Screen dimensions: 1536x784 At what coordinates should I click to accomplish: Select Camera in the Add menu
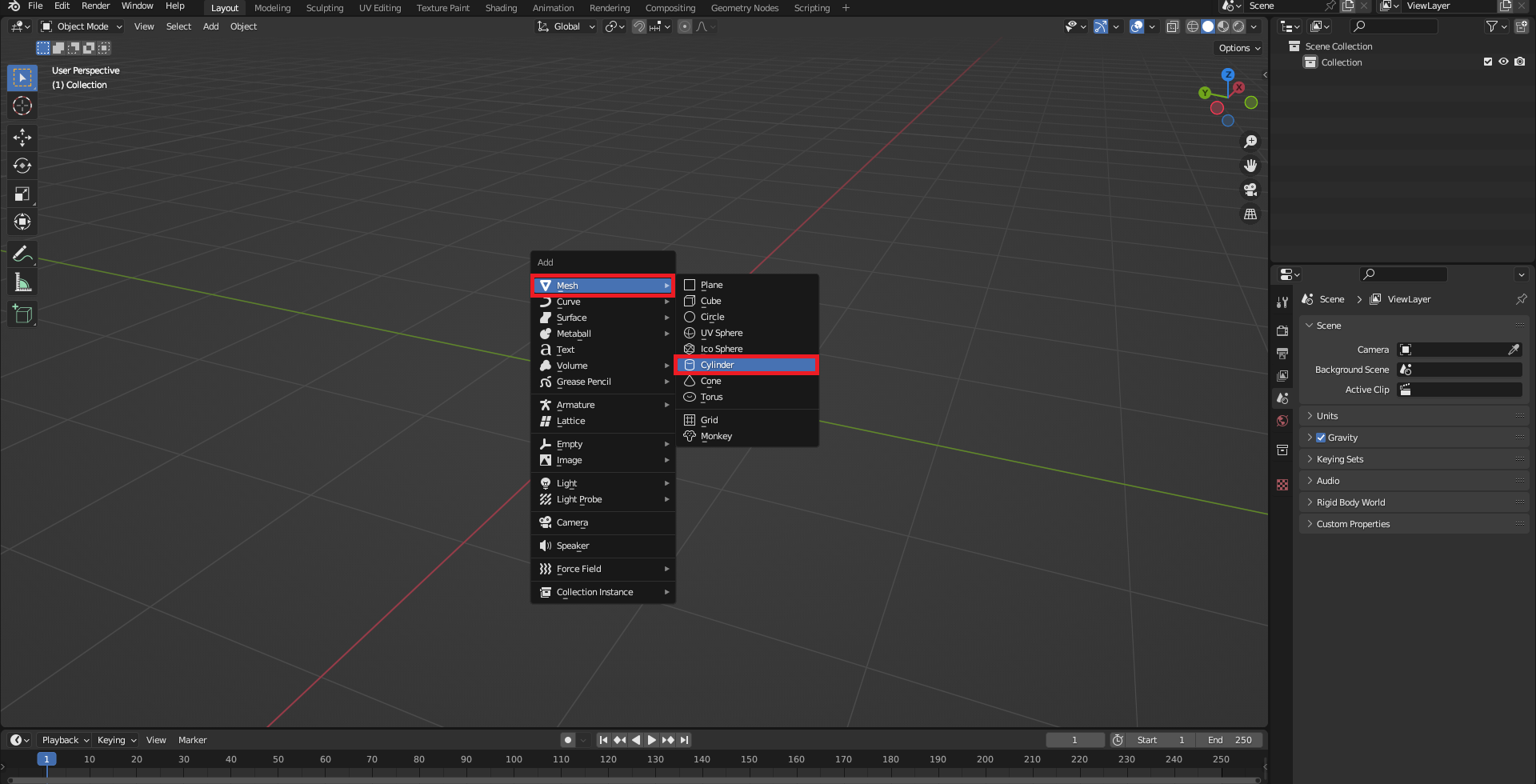(603, 522)
